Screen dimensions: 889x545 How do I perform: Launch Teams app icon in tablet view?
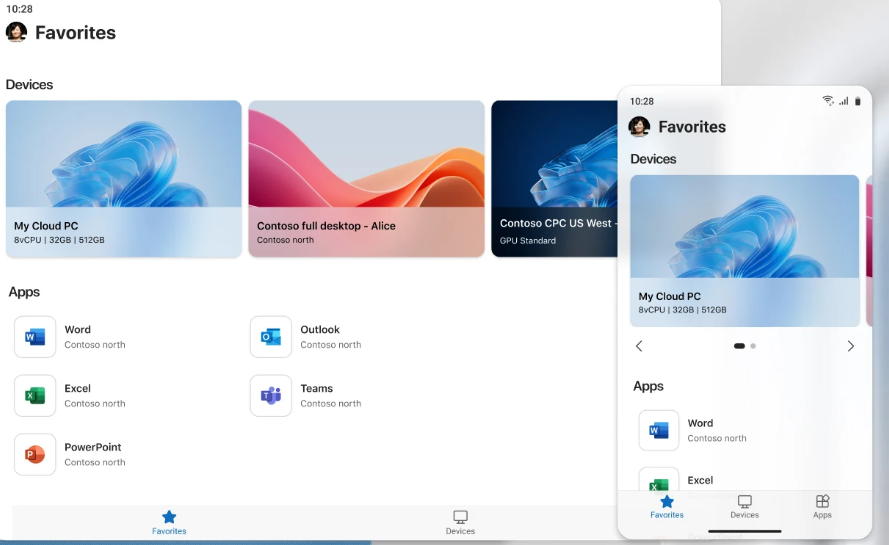pyautogui.click(x=271, y=396)
